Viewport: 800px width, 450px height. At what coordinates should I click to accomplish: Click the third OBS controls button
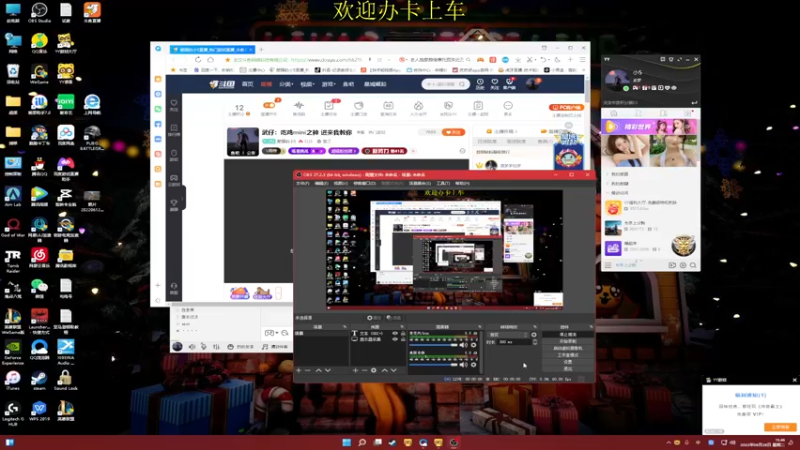pyautogui.click(x=568, y=348)
